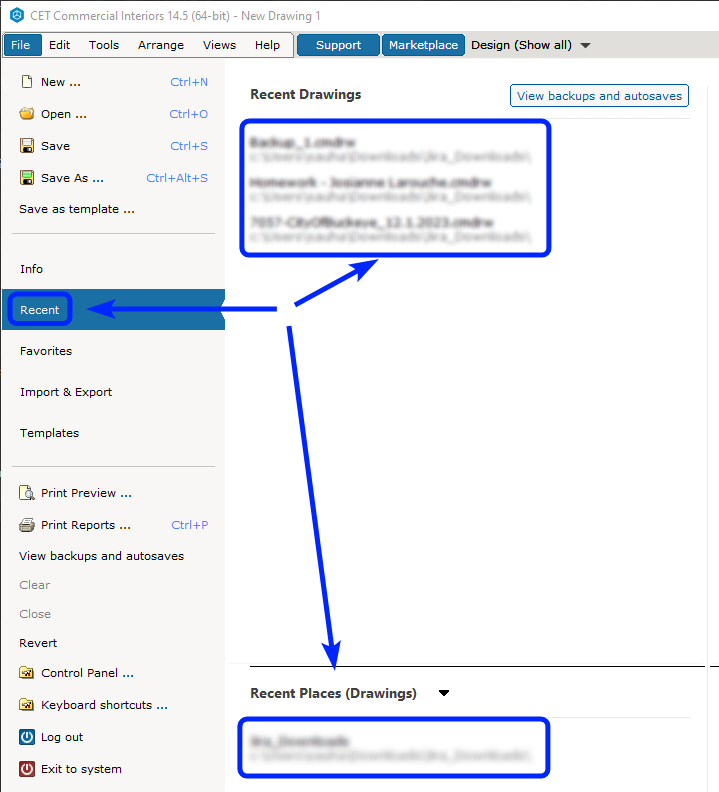Screen dimensions: 719x792
Task: Open the recent place folder entry
Action: coord(390,748)
